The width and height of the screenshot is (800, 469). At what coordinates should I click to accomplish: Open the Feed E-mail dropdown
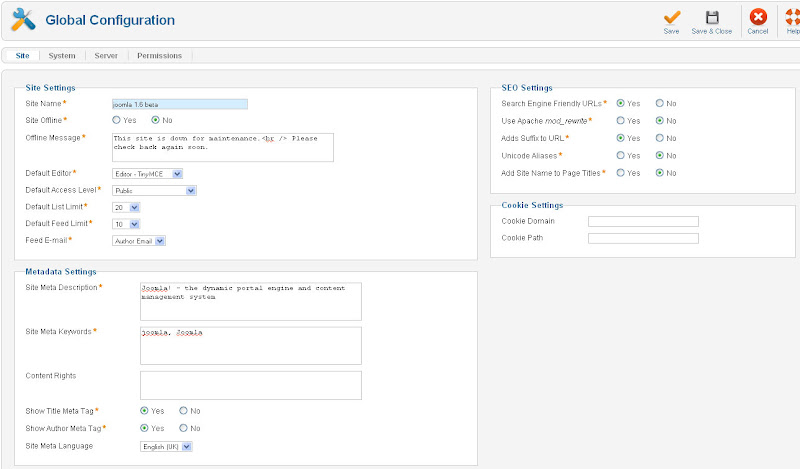(139, 241)
